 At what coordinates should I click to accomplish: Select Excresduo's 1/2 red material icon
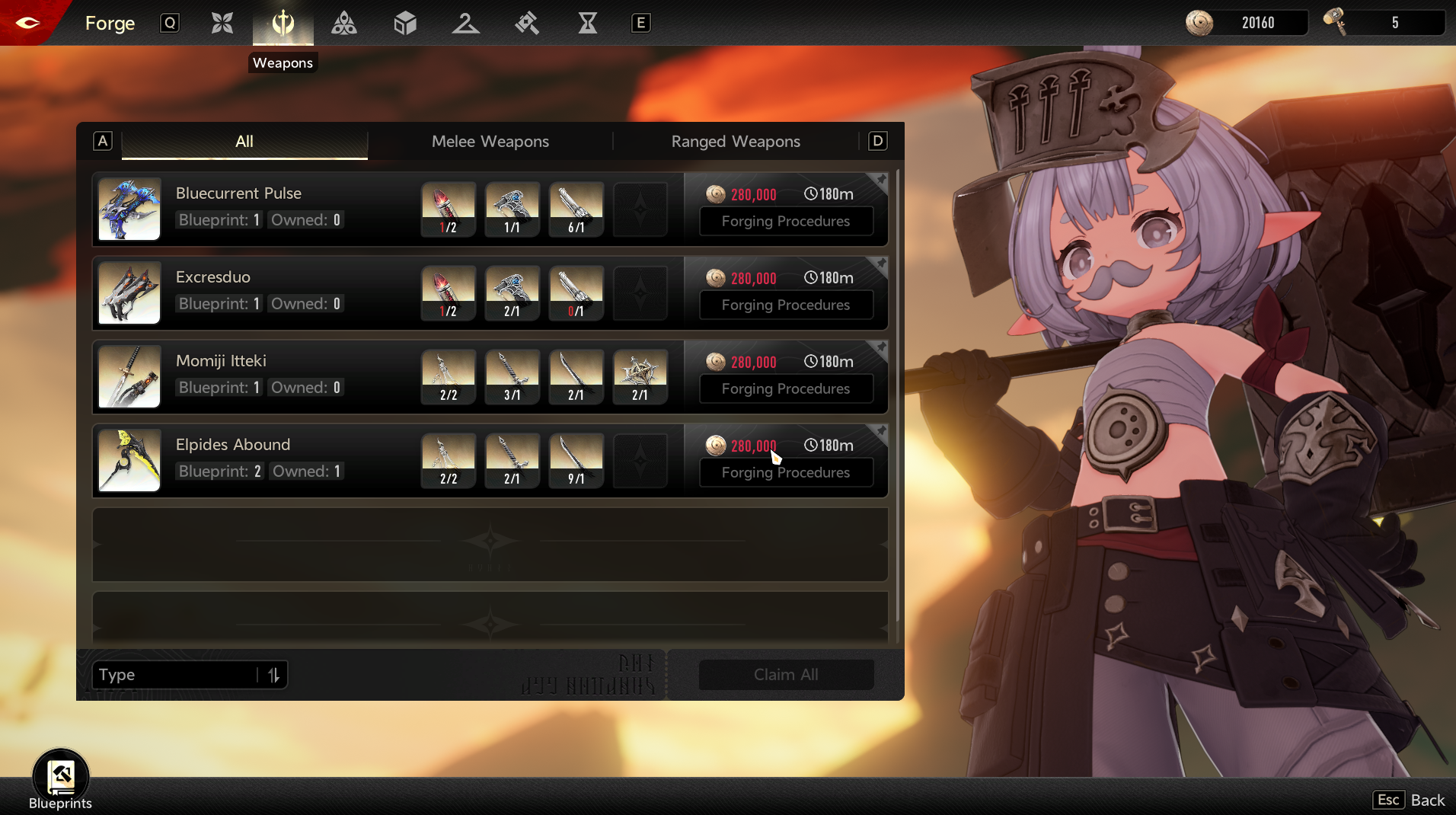click(x=449, y=293)
